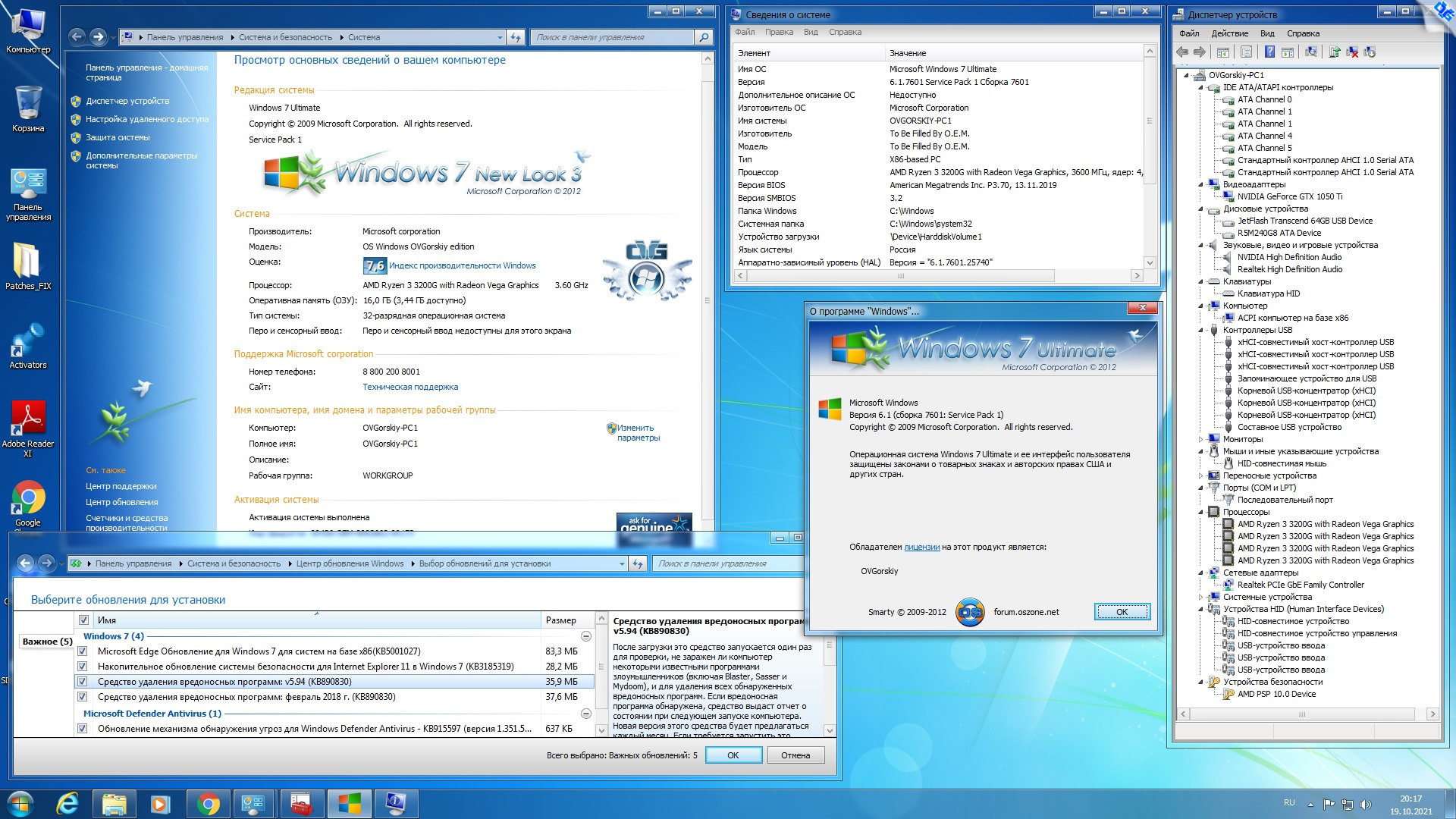Launch Google Chrome from taskbar
The image size is (1456, 819).
tap(208, 804)
